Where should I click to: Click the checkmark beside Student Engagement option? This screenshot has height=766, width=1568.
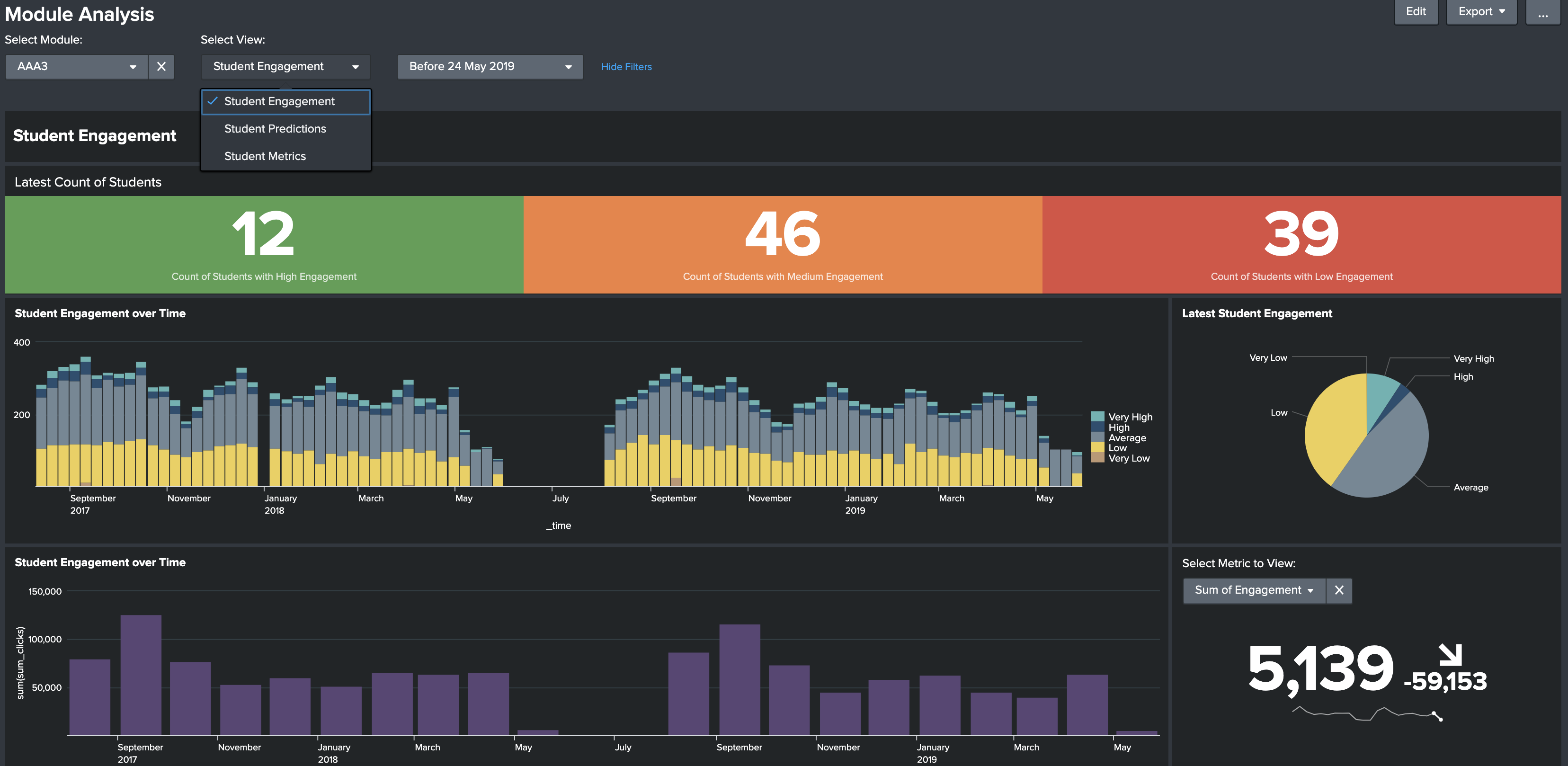coord(213,101)
